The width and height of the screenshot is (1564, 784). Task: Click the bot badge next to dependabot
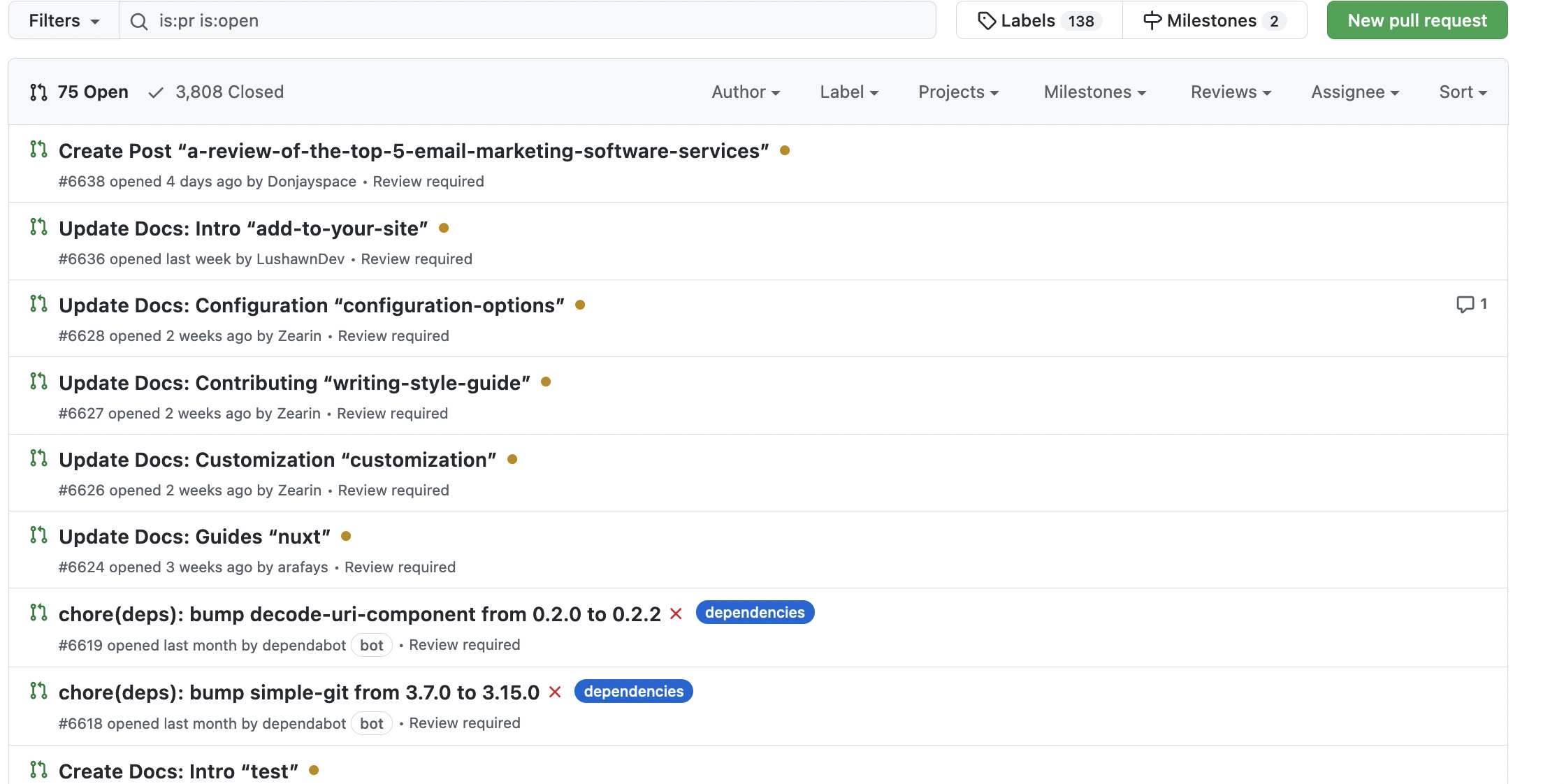tap(371, 645)
